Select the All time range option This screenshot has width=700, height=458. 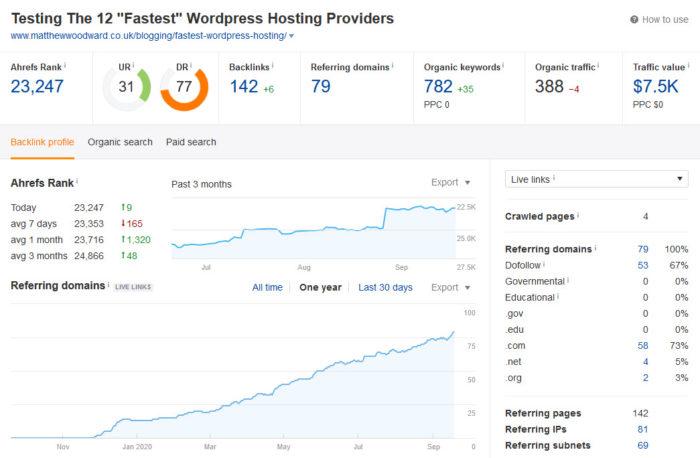267,288
